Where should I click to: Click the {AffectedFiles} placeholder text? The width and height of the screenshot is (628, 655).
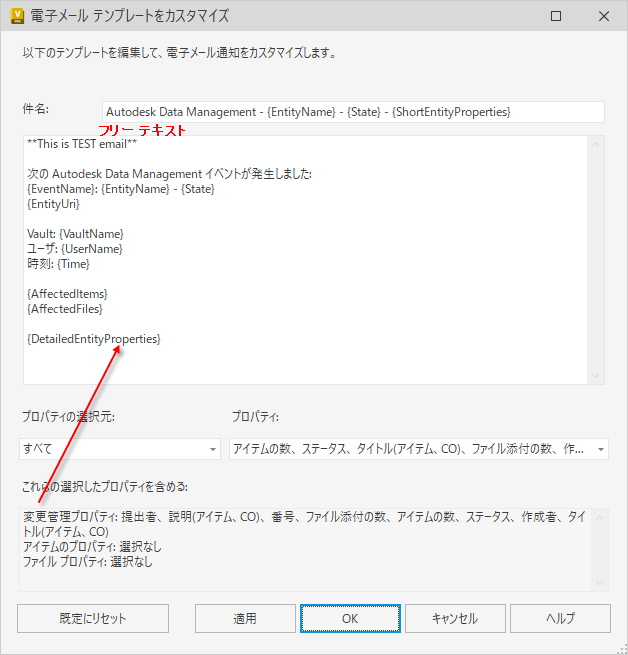pyautogui.click(x=65, y=309)
